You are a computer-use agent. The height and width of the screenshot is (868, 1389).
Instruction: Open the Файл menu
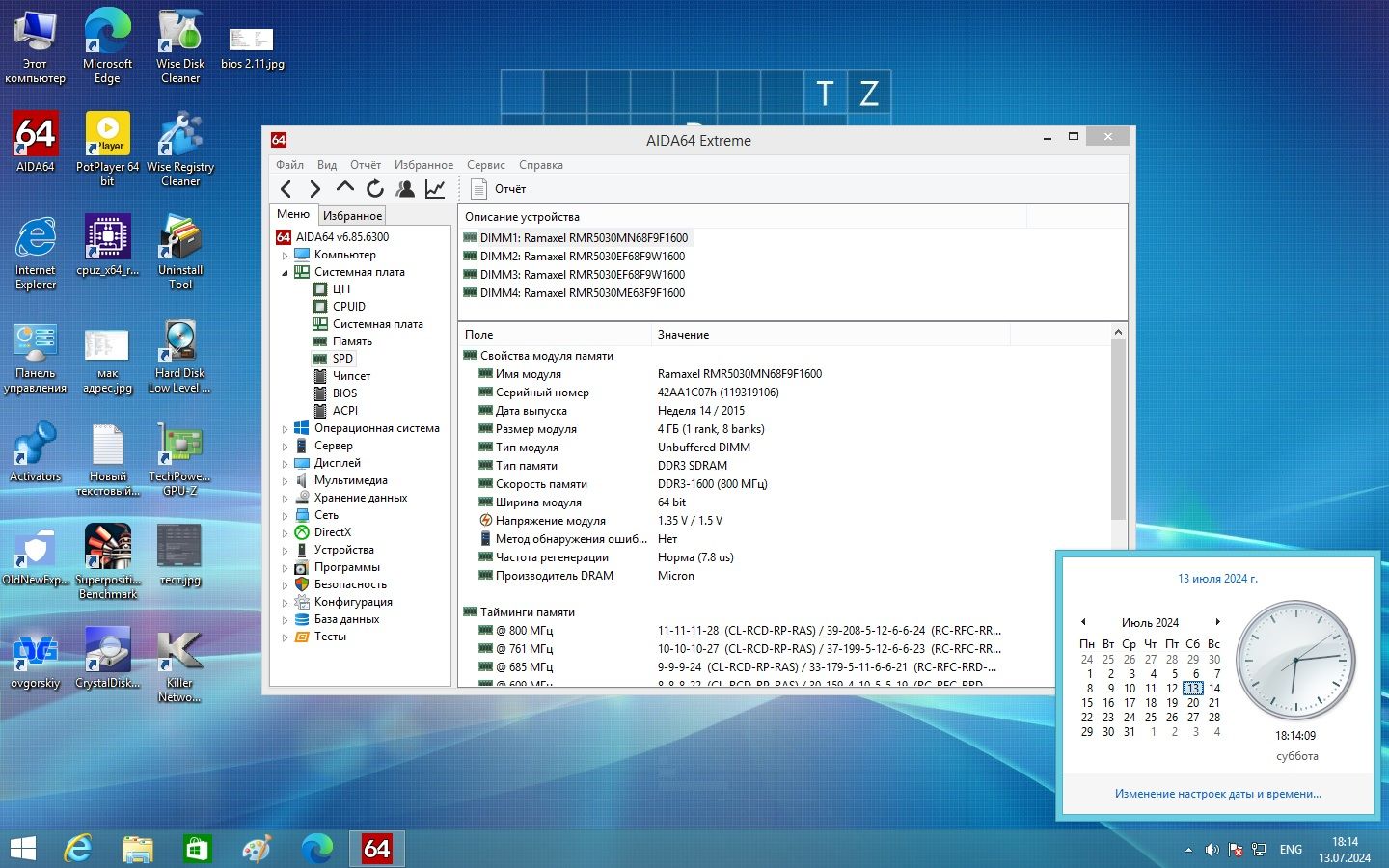point(289,165)
